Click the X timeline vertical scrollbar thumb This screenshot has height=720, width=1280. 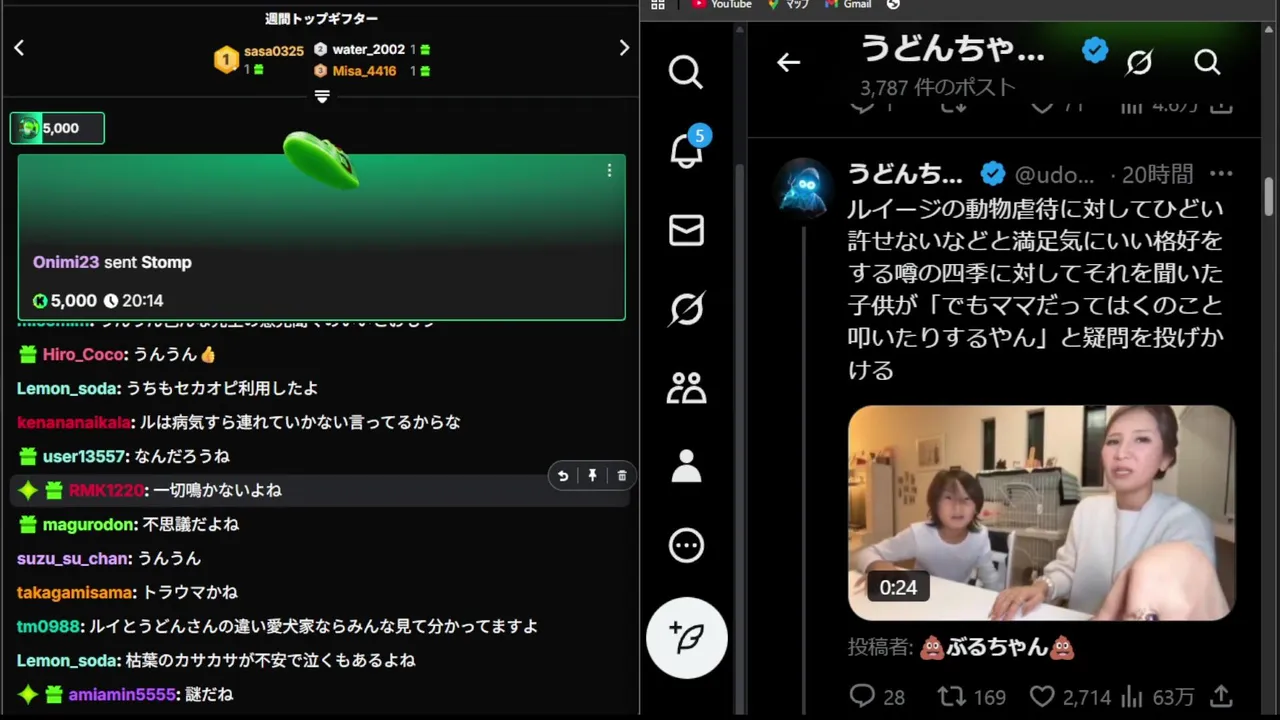click(1269, 197)
